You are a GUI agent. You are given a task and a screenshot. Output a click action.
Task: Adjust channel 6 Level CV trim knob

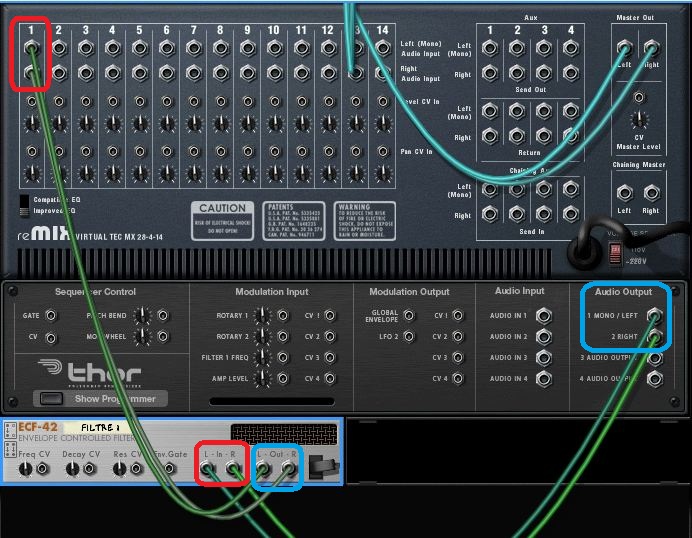point(167,124)
